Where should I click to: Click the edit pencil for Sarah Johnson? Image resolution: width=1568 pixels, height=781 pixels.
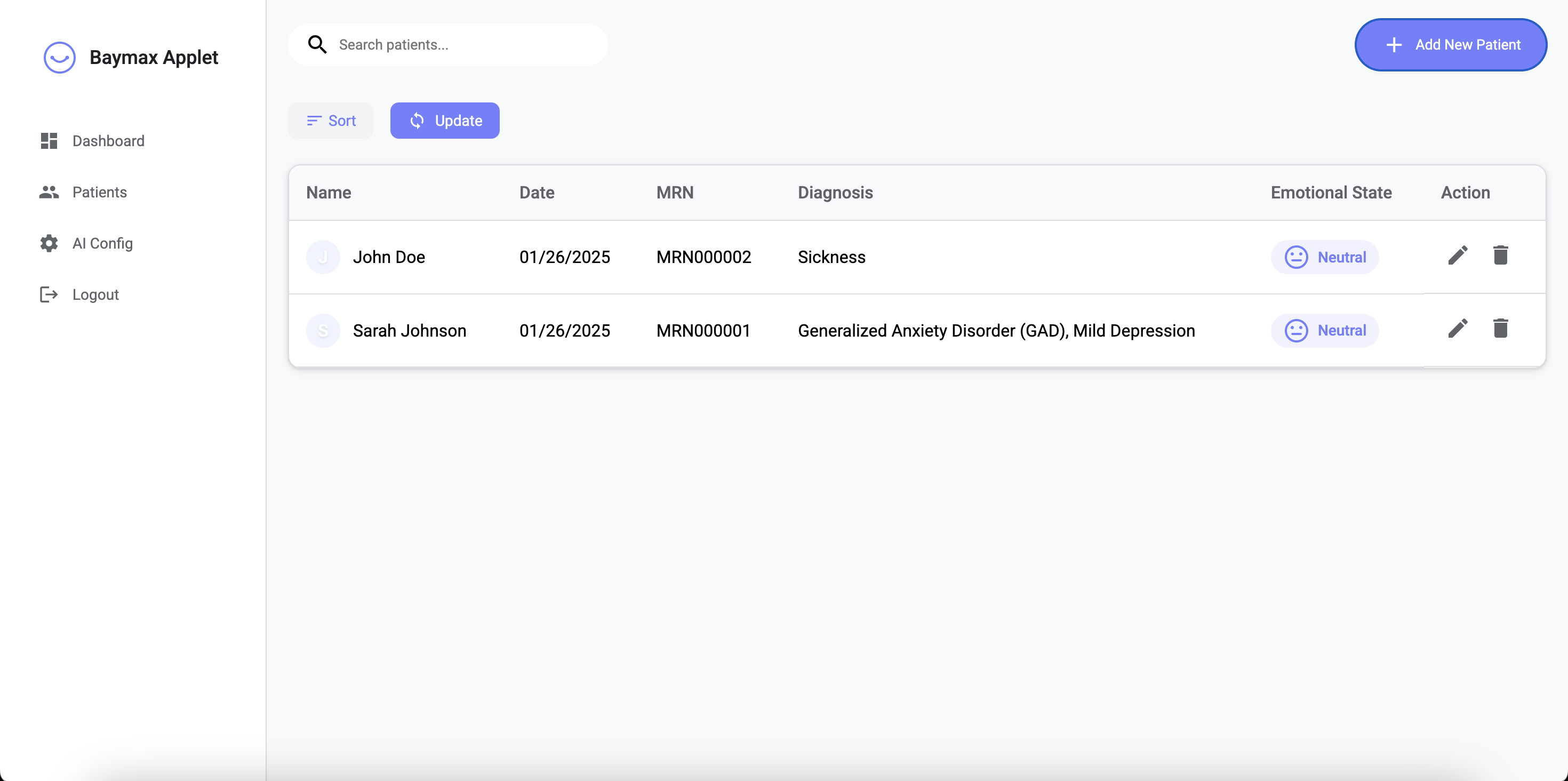pyautogui.click(x=1457, y=329)
